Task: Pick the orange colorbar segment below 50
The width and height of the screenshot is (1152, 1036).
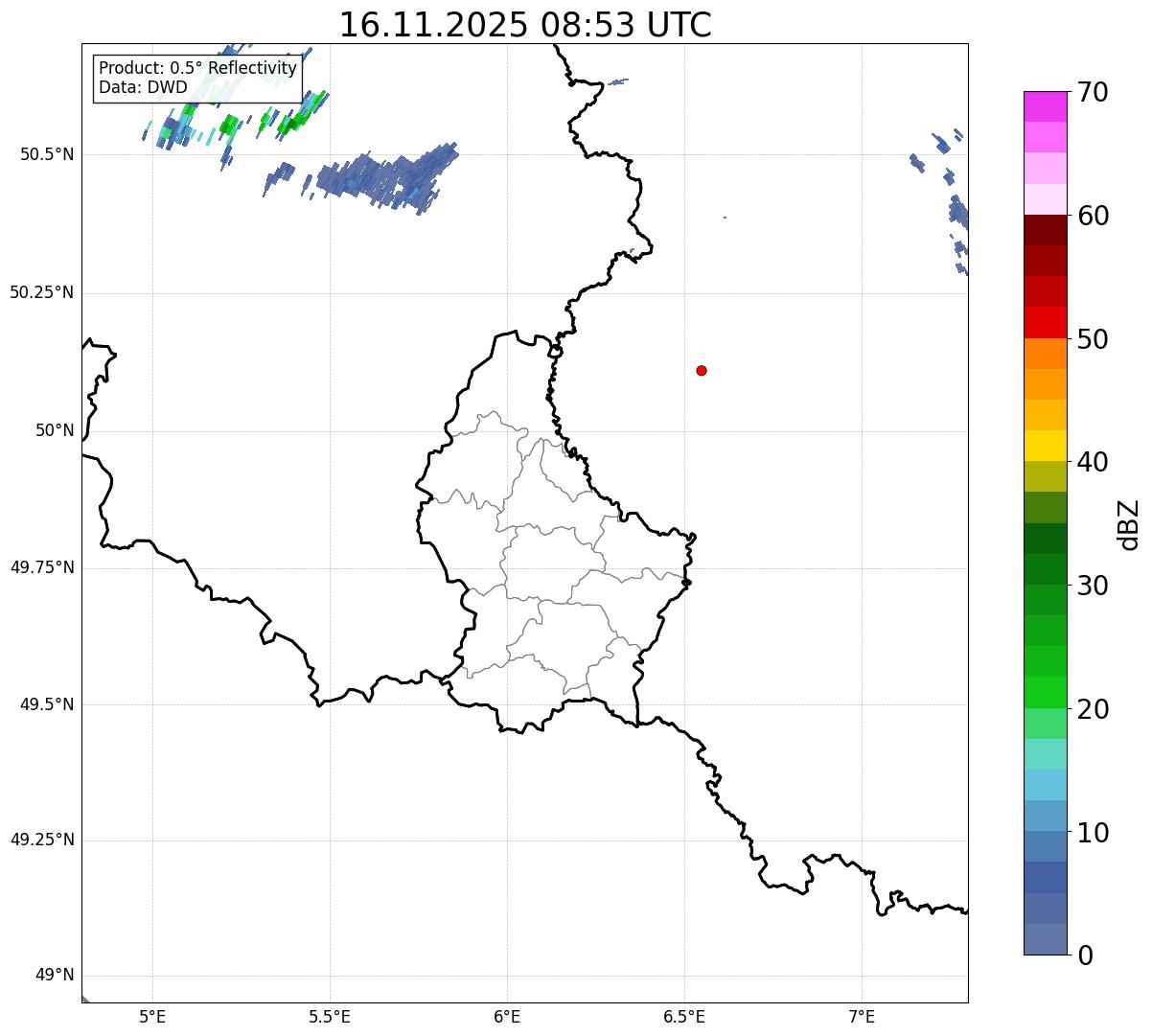Action: point(1045,354)
